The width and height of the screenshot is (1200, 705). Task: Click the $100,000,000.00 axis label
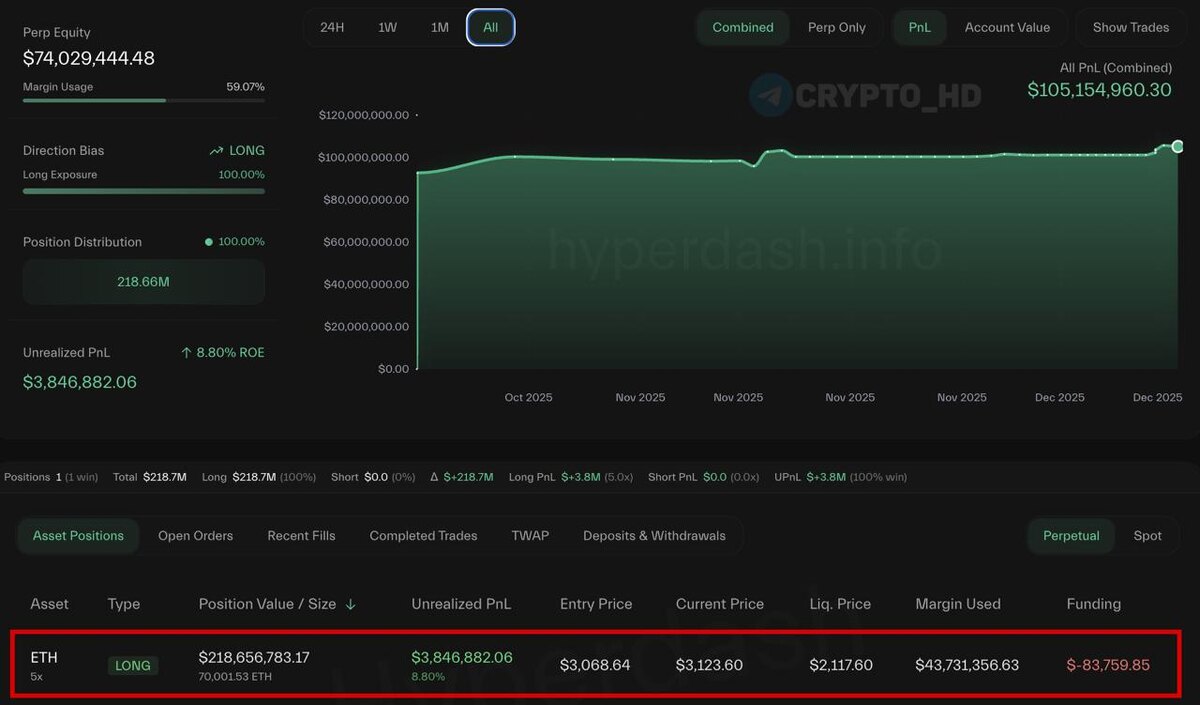tap(364, 157)
